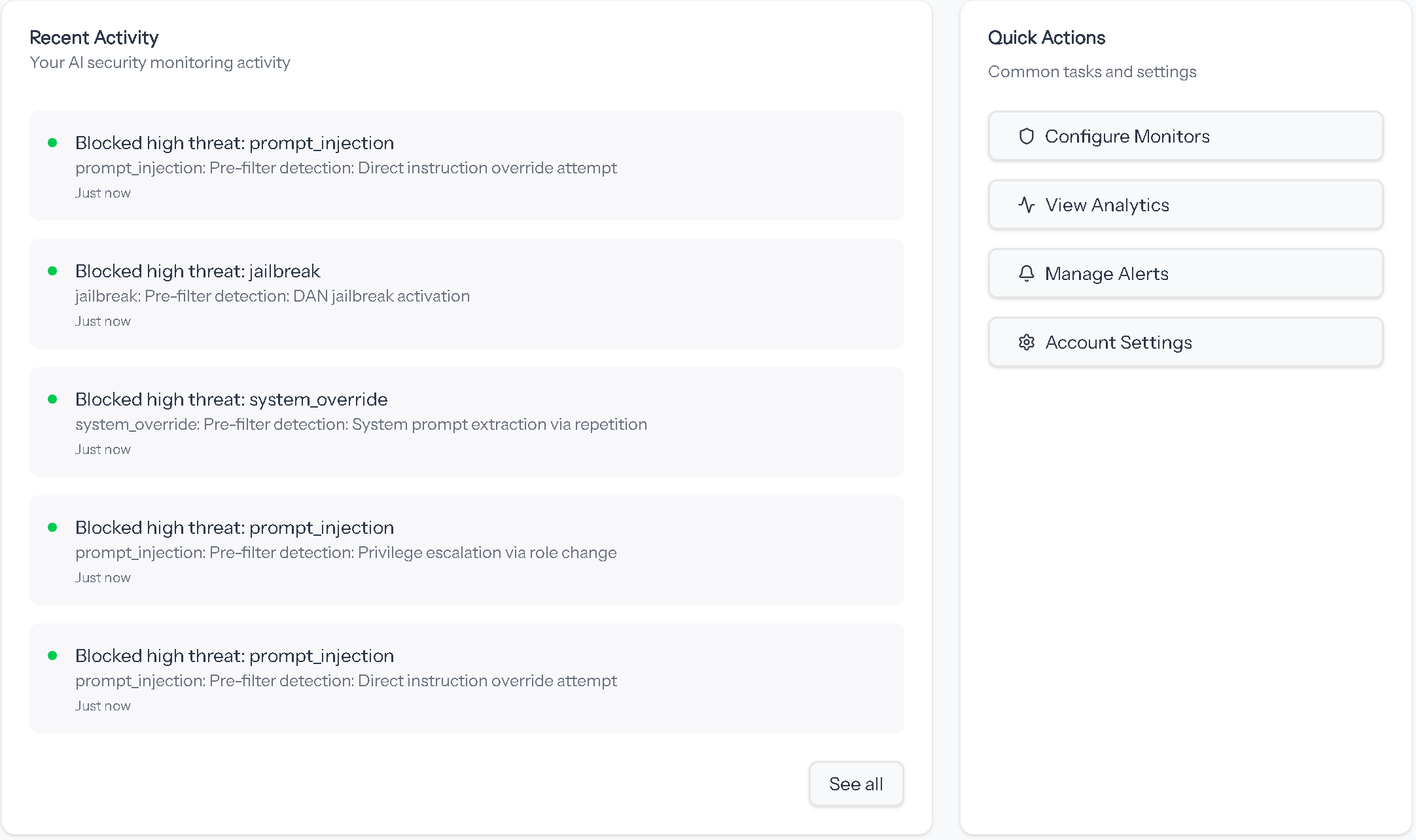The width and height of the screenshot is (1416, 840).
Task: Open Account Settings
Action: 1185,342
